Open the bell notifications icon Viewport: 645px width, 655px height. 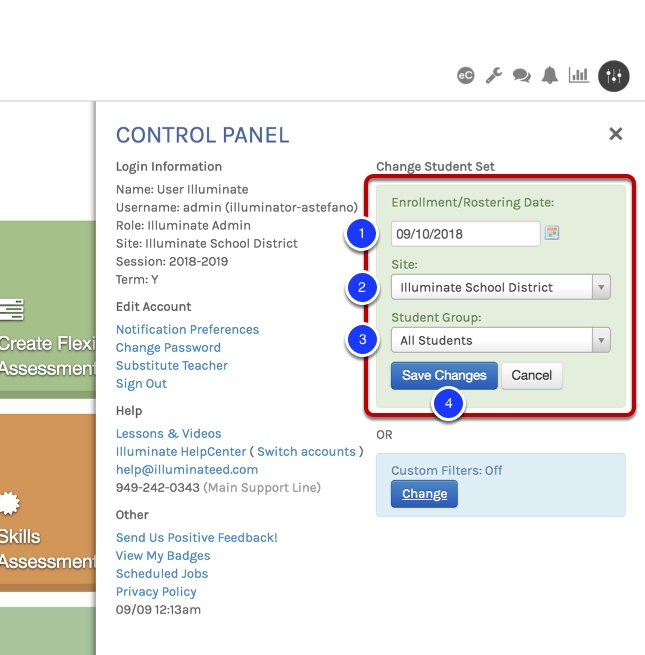pos(550,76)
